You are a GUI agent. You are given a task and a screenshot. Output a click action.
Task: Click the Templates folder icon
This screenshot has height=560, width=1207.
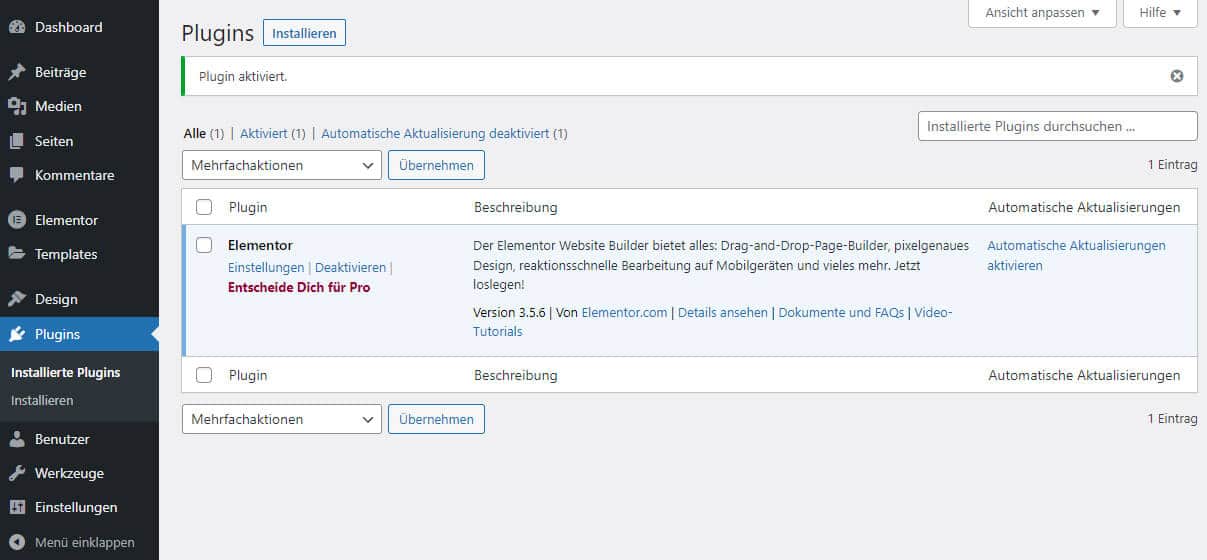point(17,254)
